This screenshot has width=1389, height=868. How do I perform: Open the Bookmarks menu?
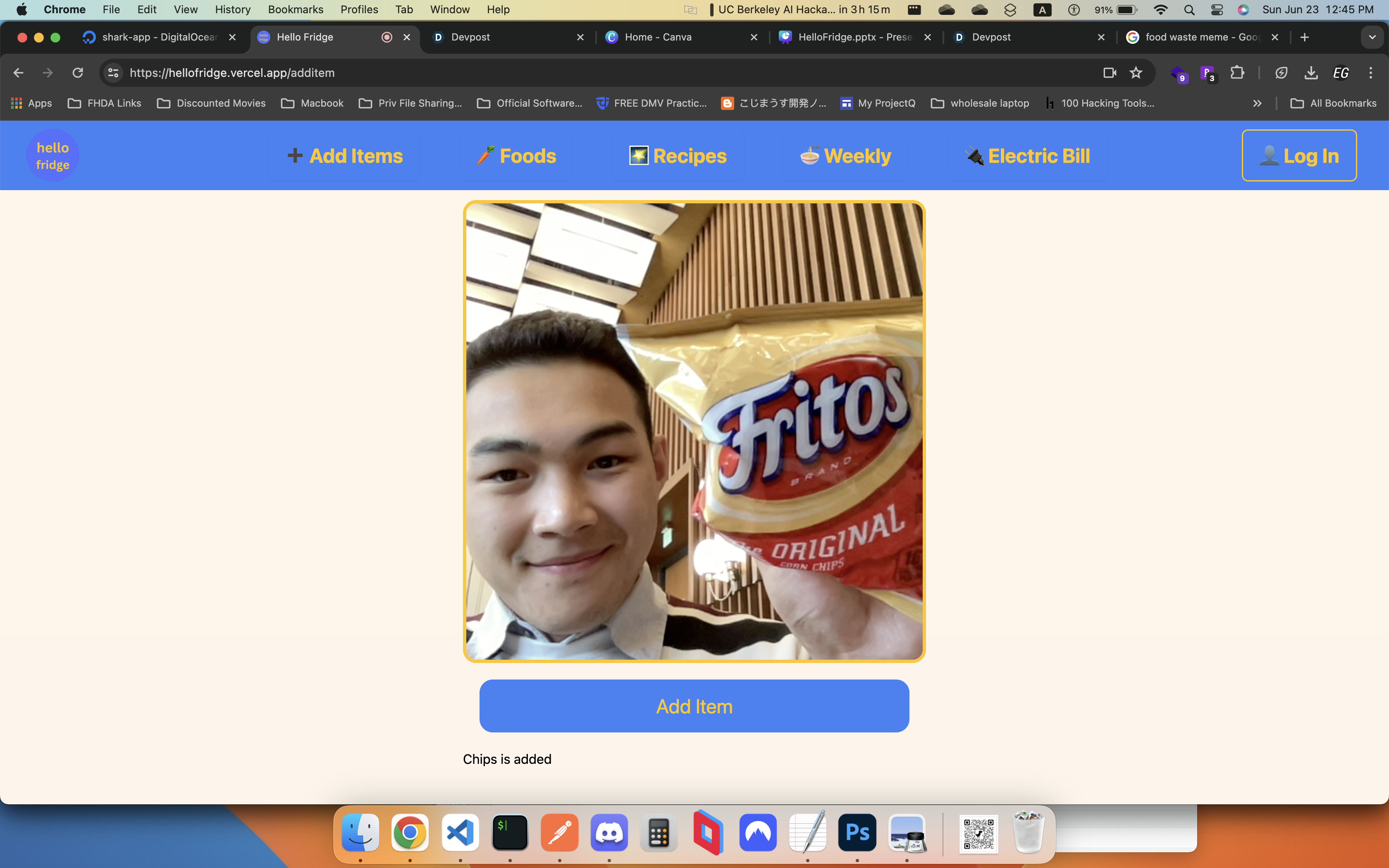tap(295, 10)
